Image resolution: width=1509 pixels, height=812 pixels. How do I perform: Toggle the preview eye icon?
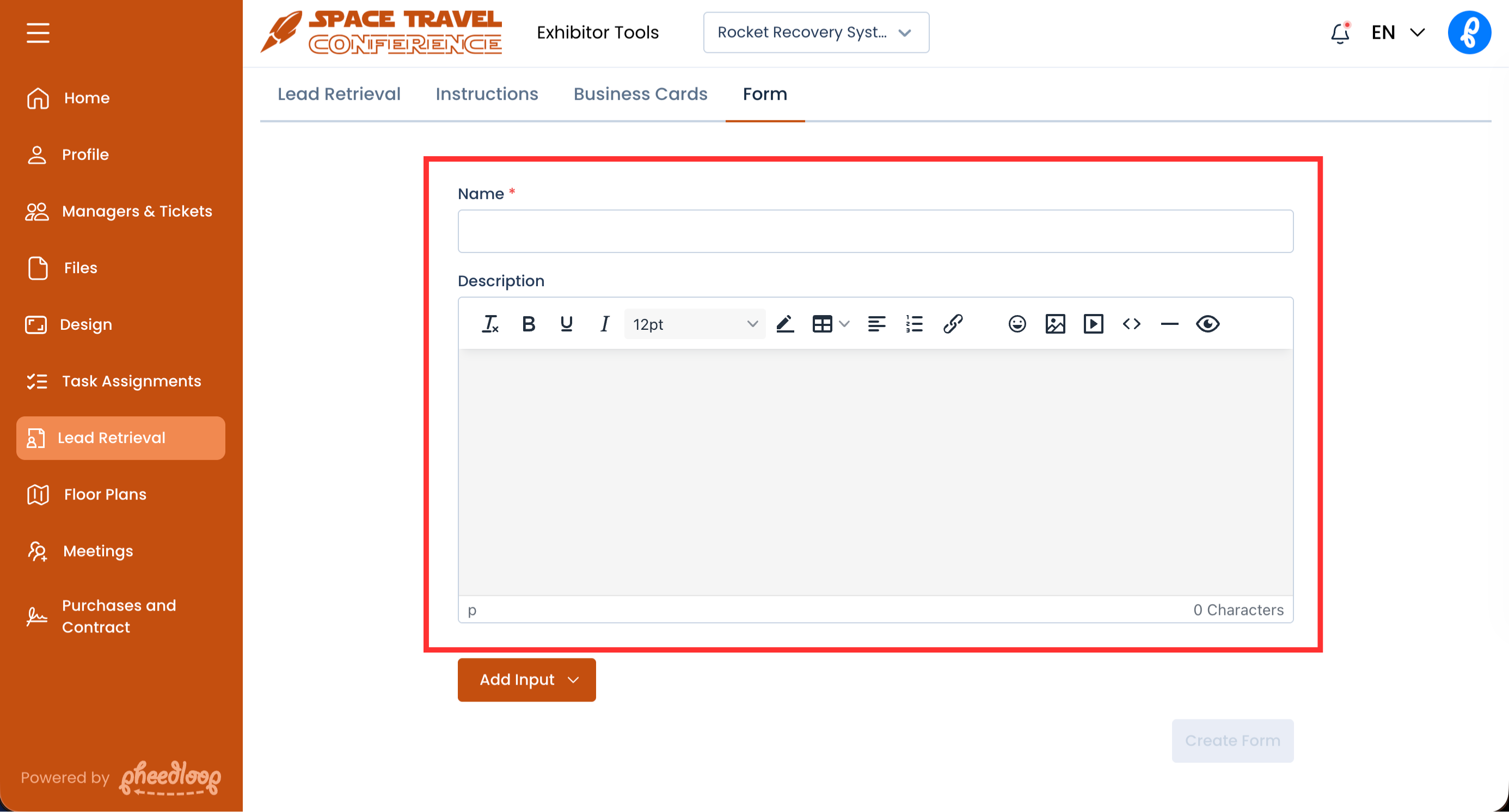(1207, 324)
